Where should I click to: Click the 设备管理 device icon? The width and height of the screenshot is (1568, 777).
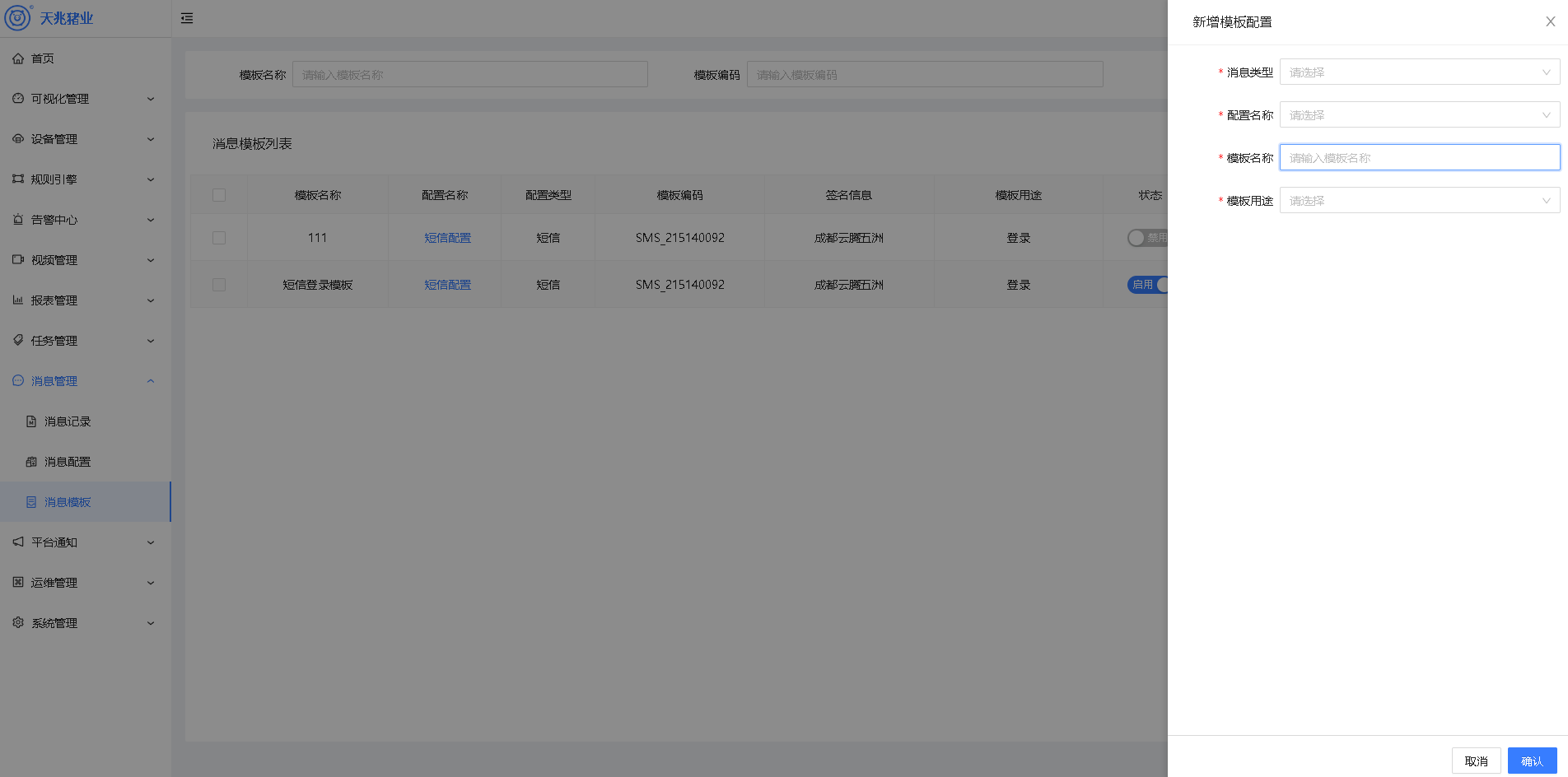click(18, 139)
